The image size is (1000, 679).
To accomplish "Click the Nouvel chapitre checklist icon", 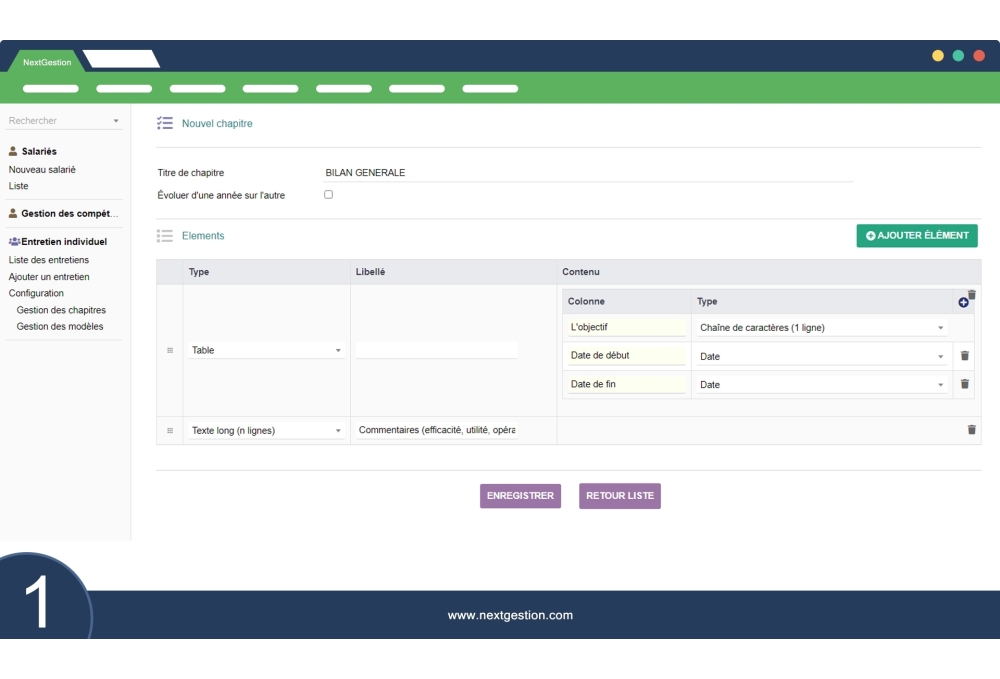I will [x=165, y=124].
